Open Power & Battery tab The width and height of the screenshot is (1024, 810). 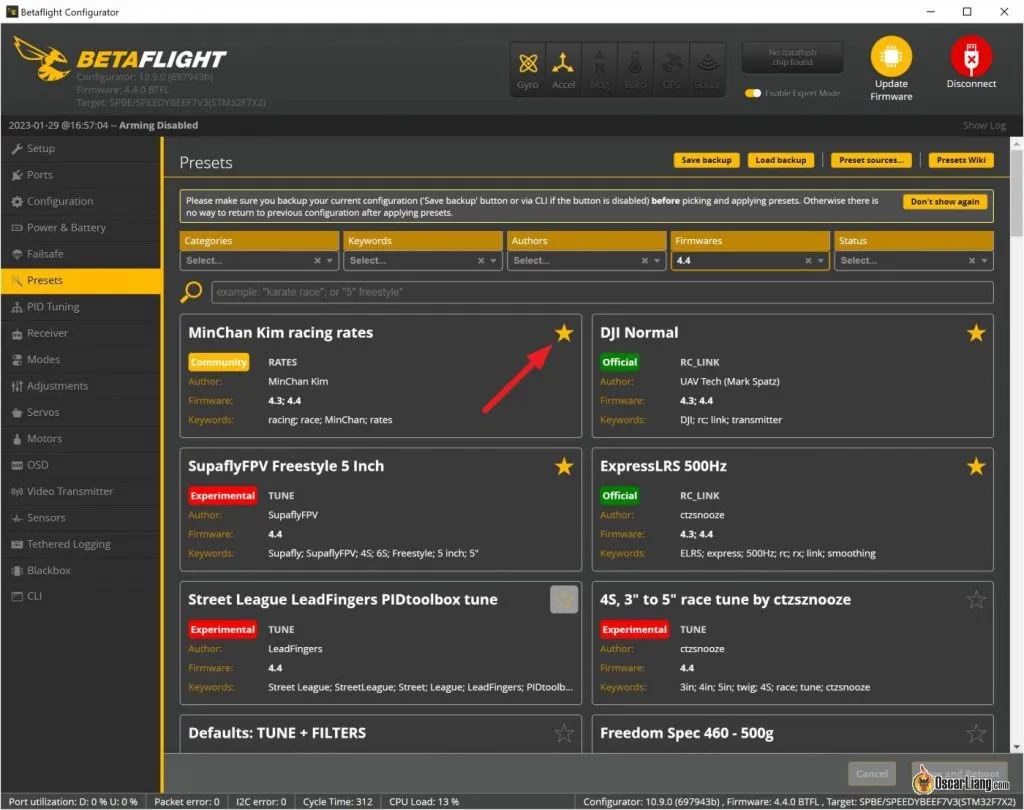[81, 228]
